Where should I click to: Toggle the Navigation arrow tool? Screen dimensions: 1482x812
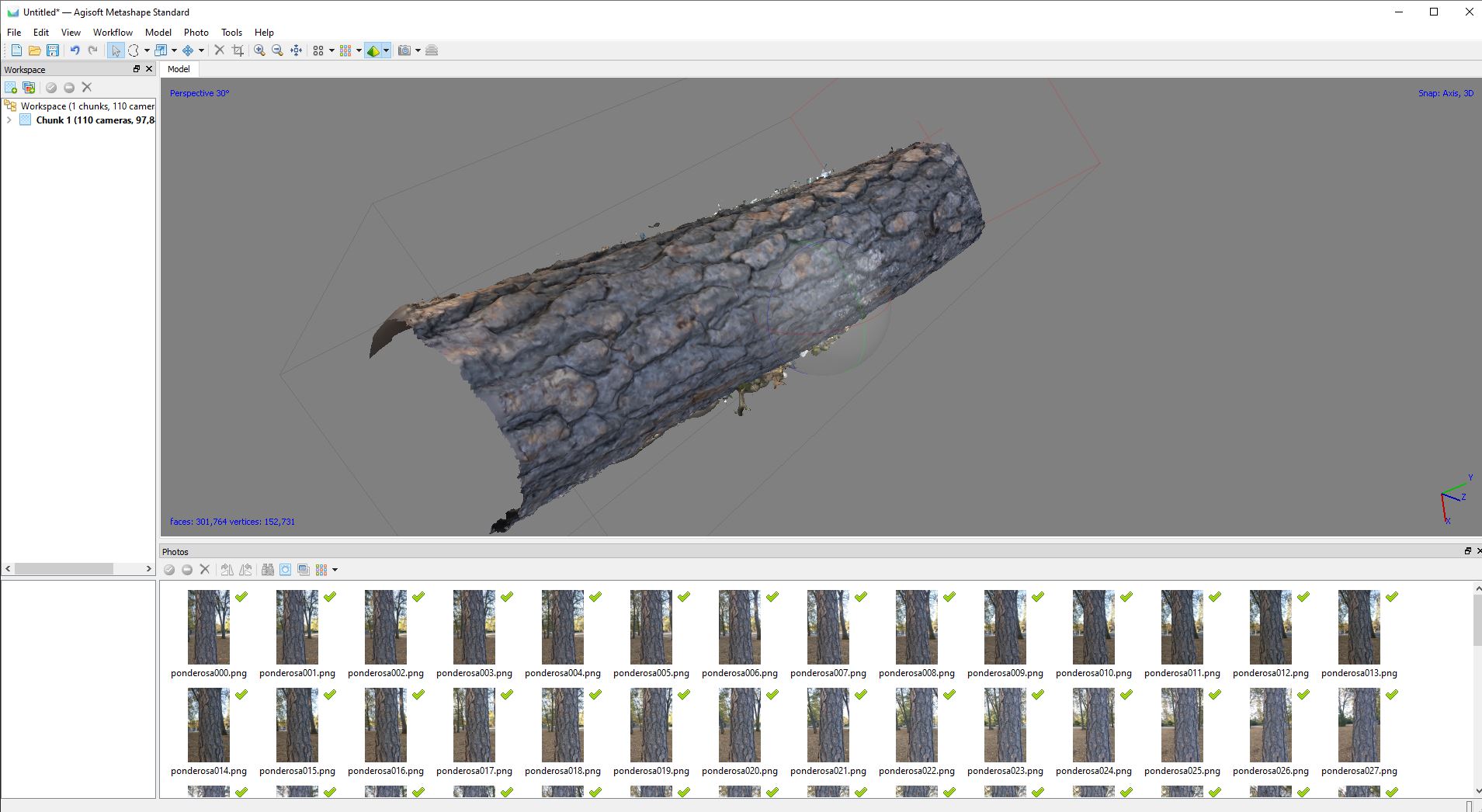point(116,50)
